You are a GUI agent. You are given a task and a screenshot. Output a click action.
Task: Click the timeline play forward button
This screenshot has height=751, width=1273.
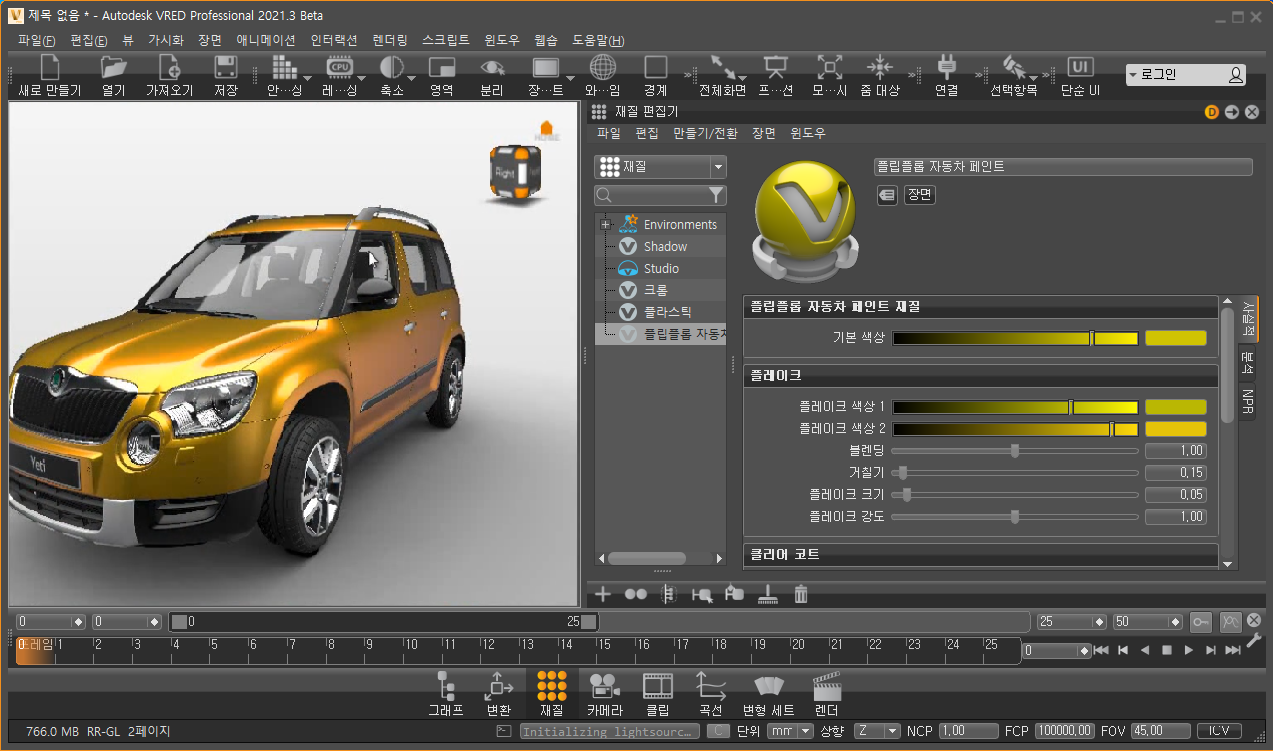[1188, 650]
